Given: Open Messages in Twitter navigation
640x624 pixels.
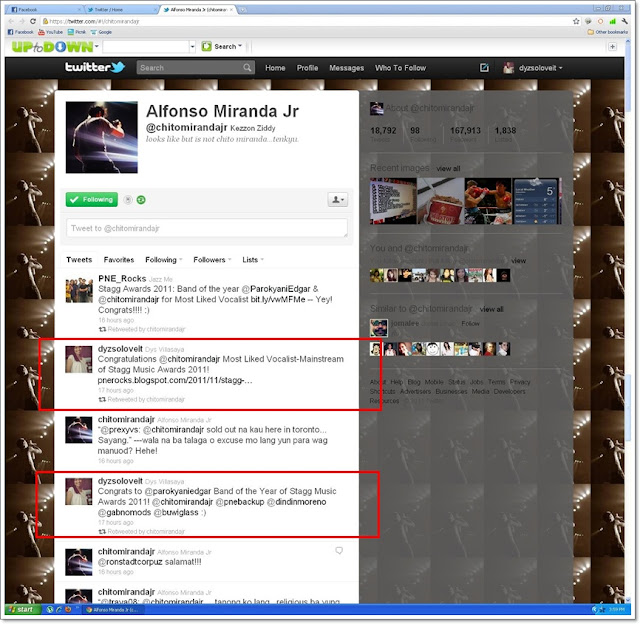Looking at the screenshot, I should [x=347, y=68].
